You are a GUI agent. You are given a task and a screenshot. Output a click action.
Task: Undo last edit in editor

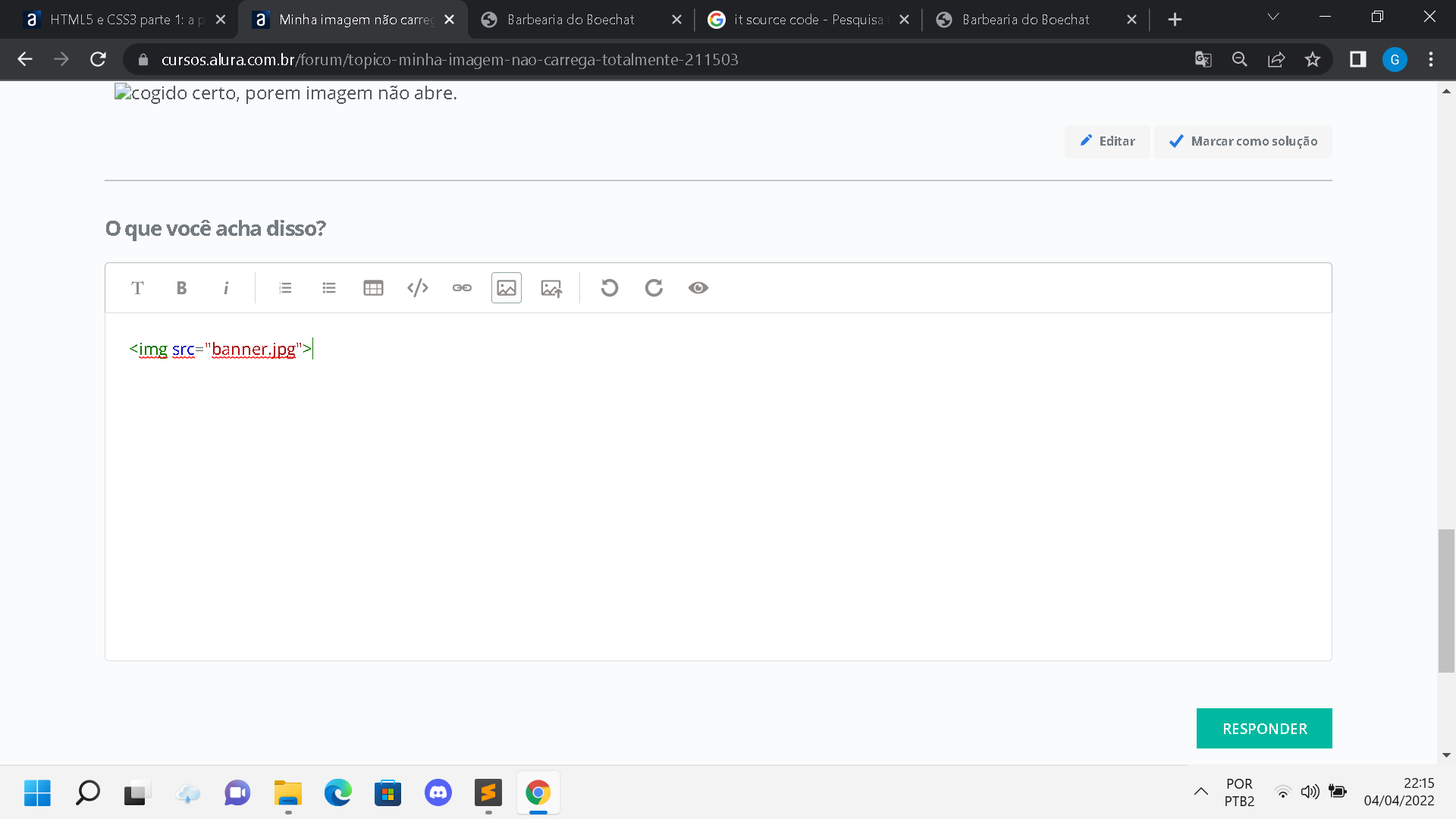coord(610,288)
